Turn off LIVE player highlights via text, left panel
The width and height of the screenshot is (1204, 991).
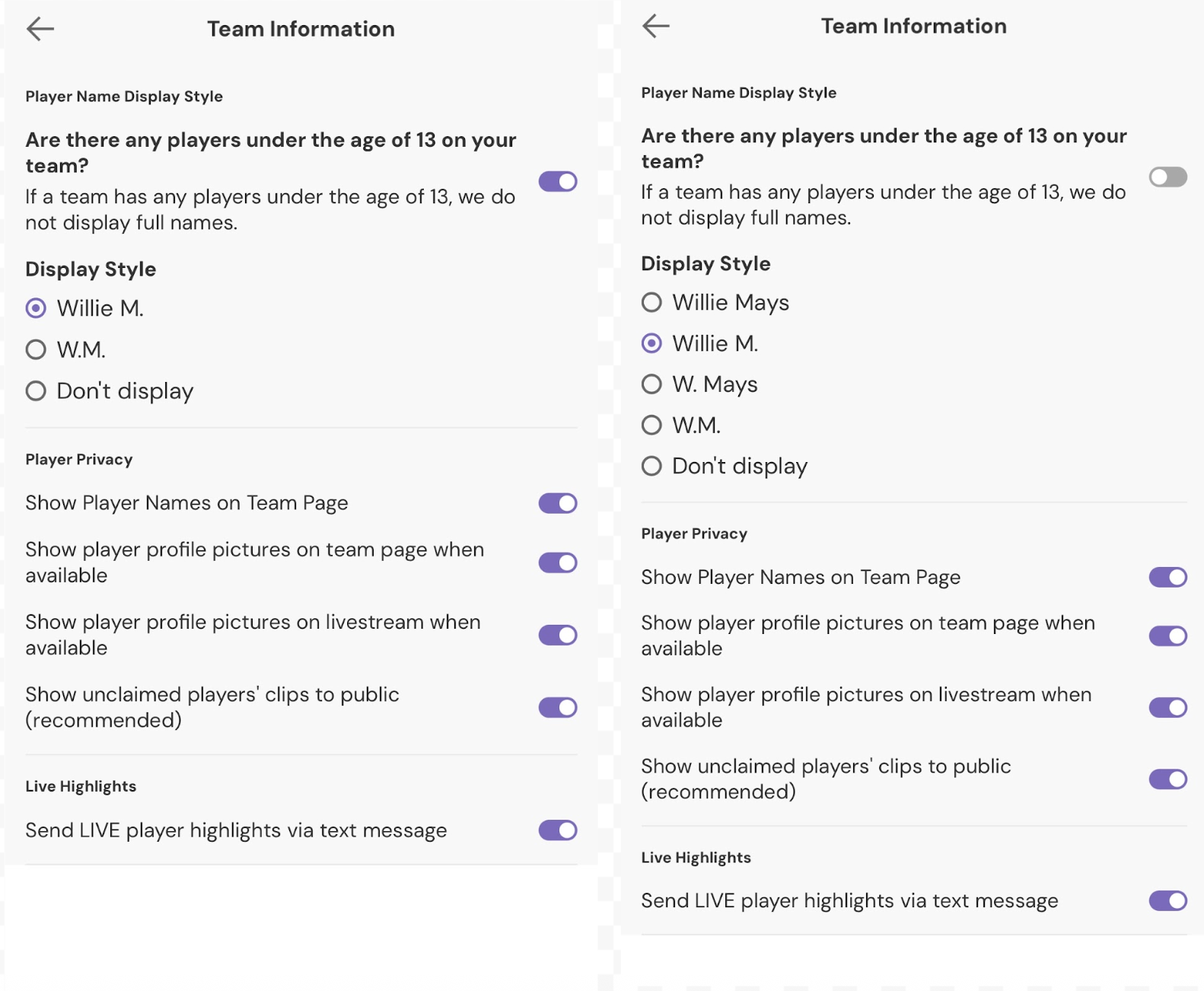click(558, 830)
